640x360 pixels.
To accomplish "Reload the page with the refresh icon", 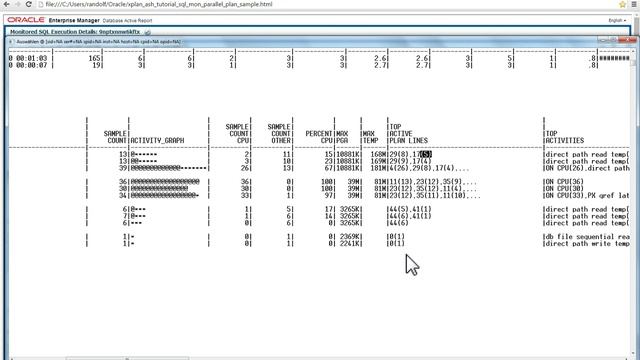I will click(29, 4).
